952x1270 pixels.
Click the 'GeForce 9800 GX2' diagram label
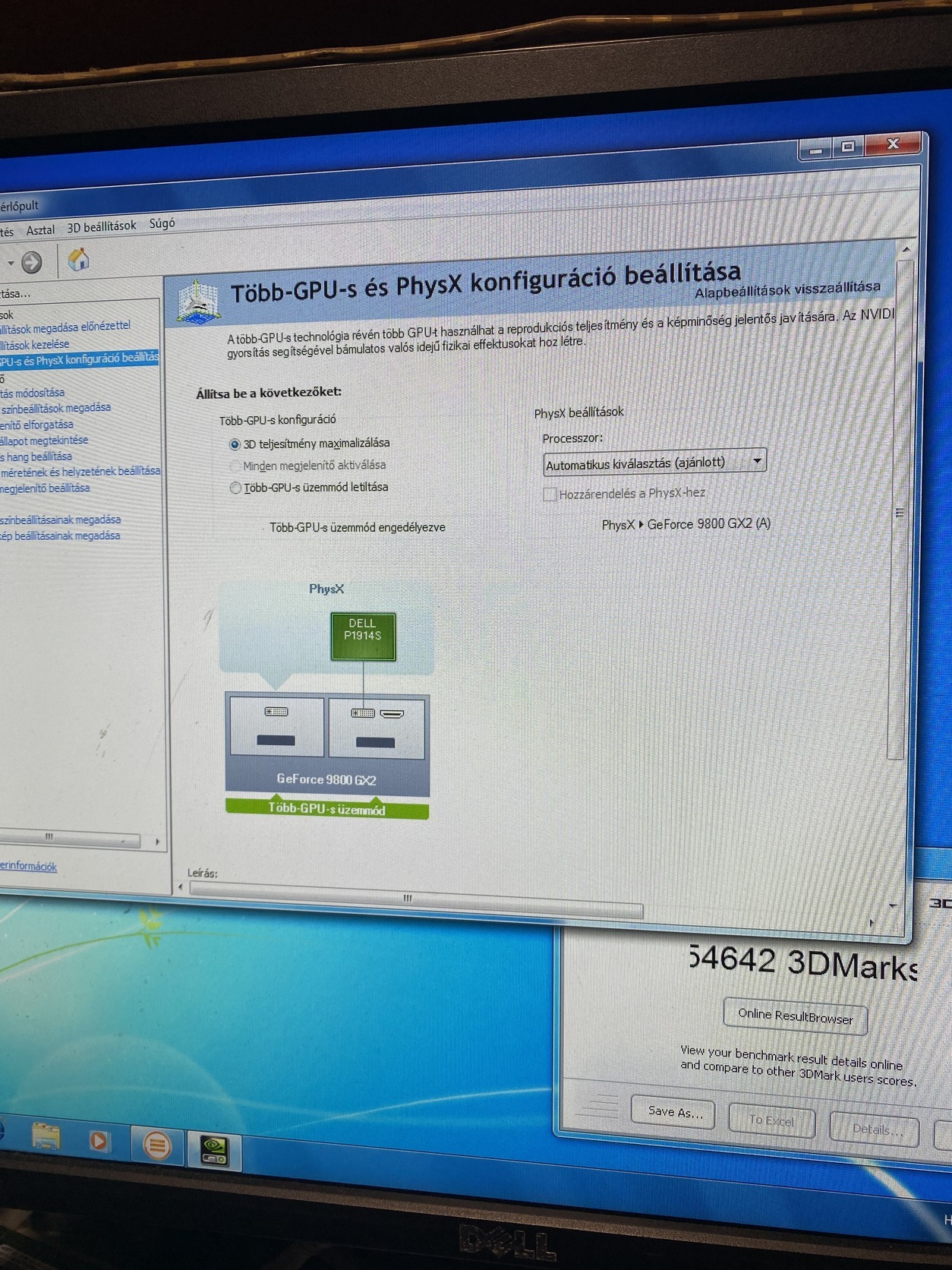tap(326, 779)
